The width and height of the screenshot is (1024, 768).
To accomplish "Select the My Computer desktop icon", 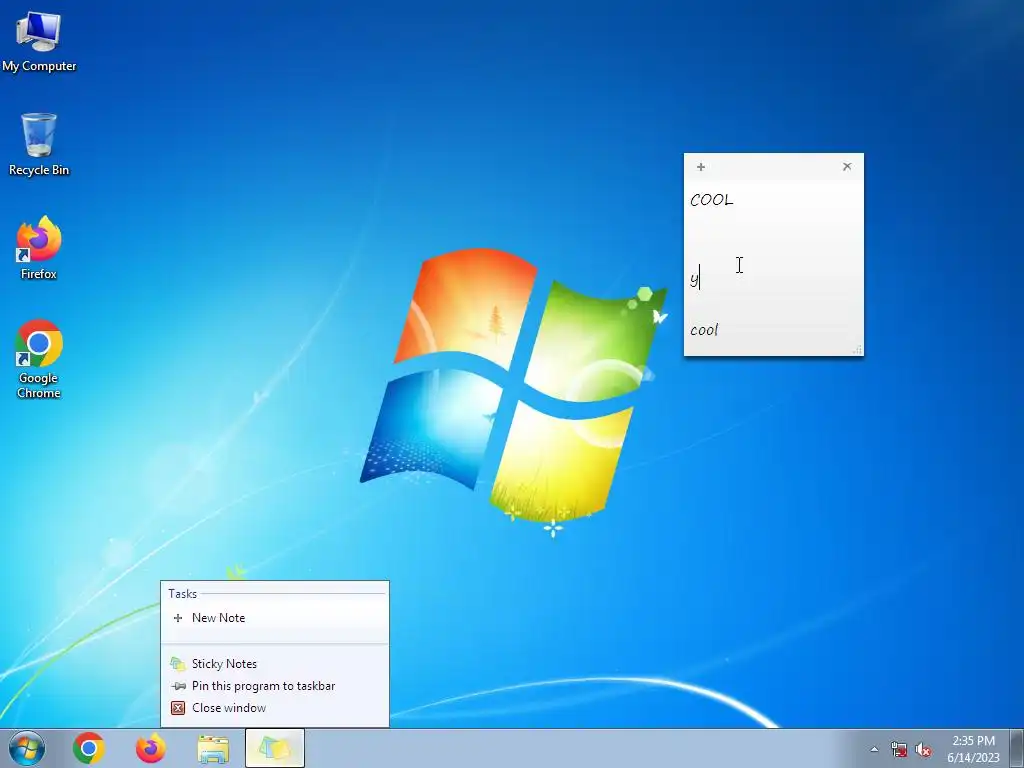I will [x=39, y=41].
